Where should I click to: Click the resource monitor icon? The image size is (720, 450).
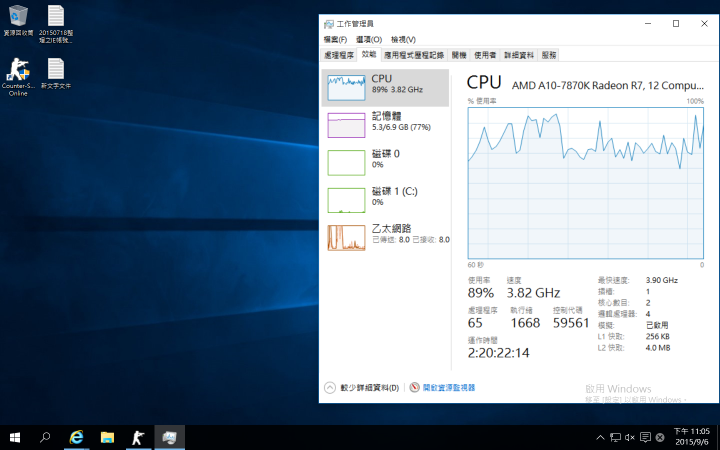pyautogui.click(x=414, y=388)
